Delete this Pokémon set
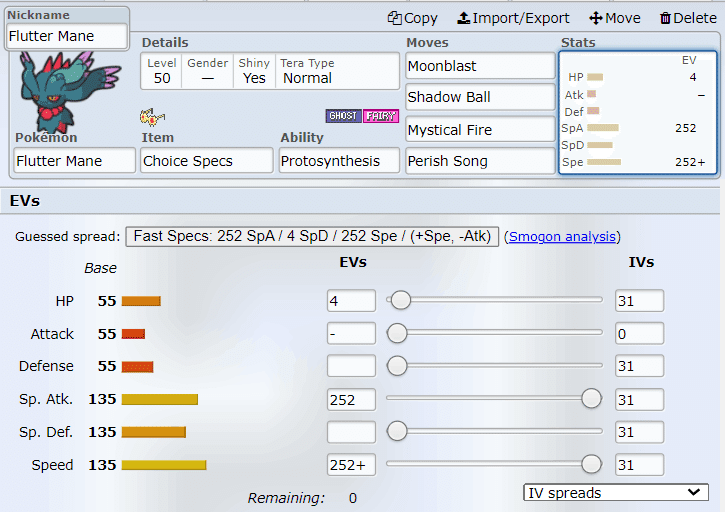 688,18
